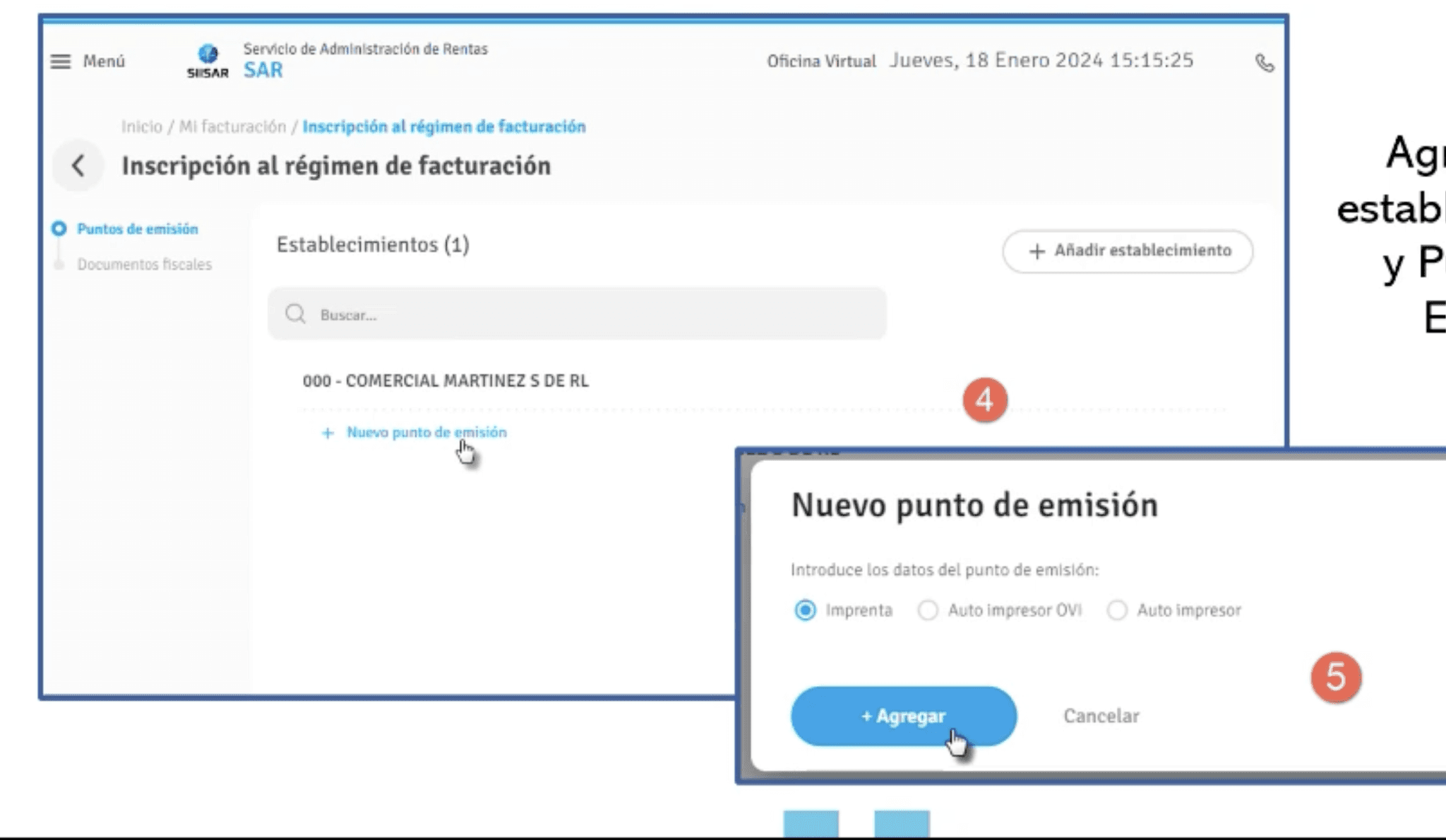Click the plus icon beside Nuevo punto de emisión

pos(327,433)
